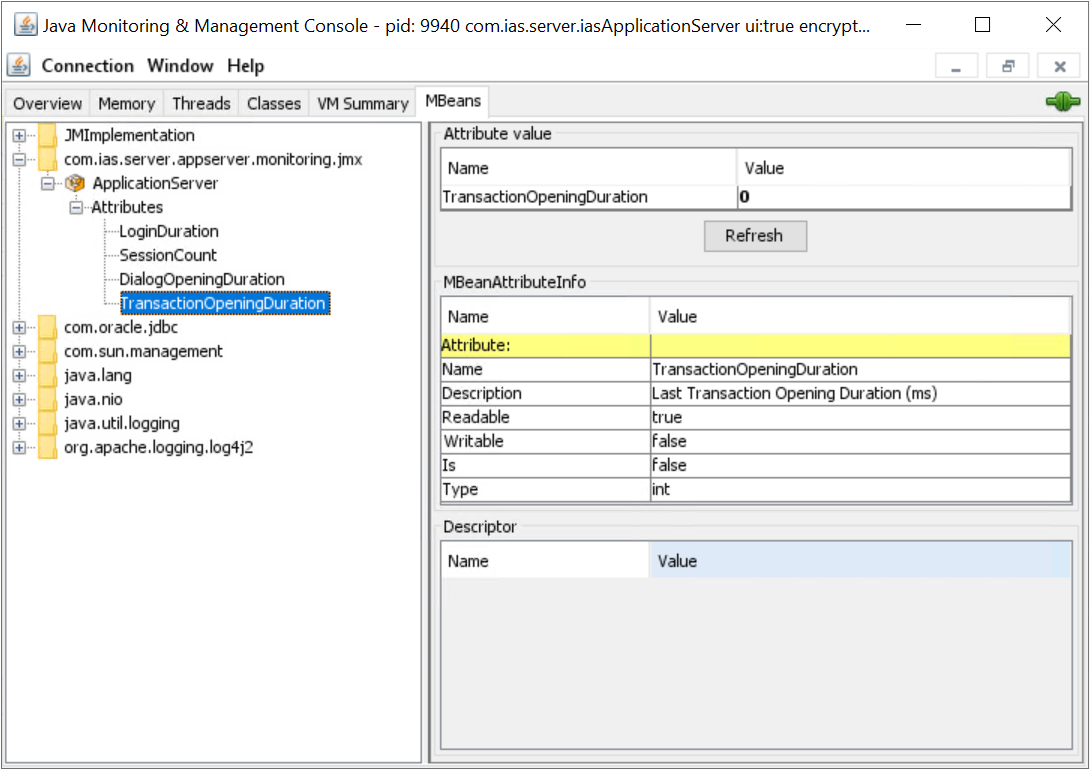The image size is (1090, 769).
Task: Collapse the ApplicationServer node
Action: coord(47,184)
